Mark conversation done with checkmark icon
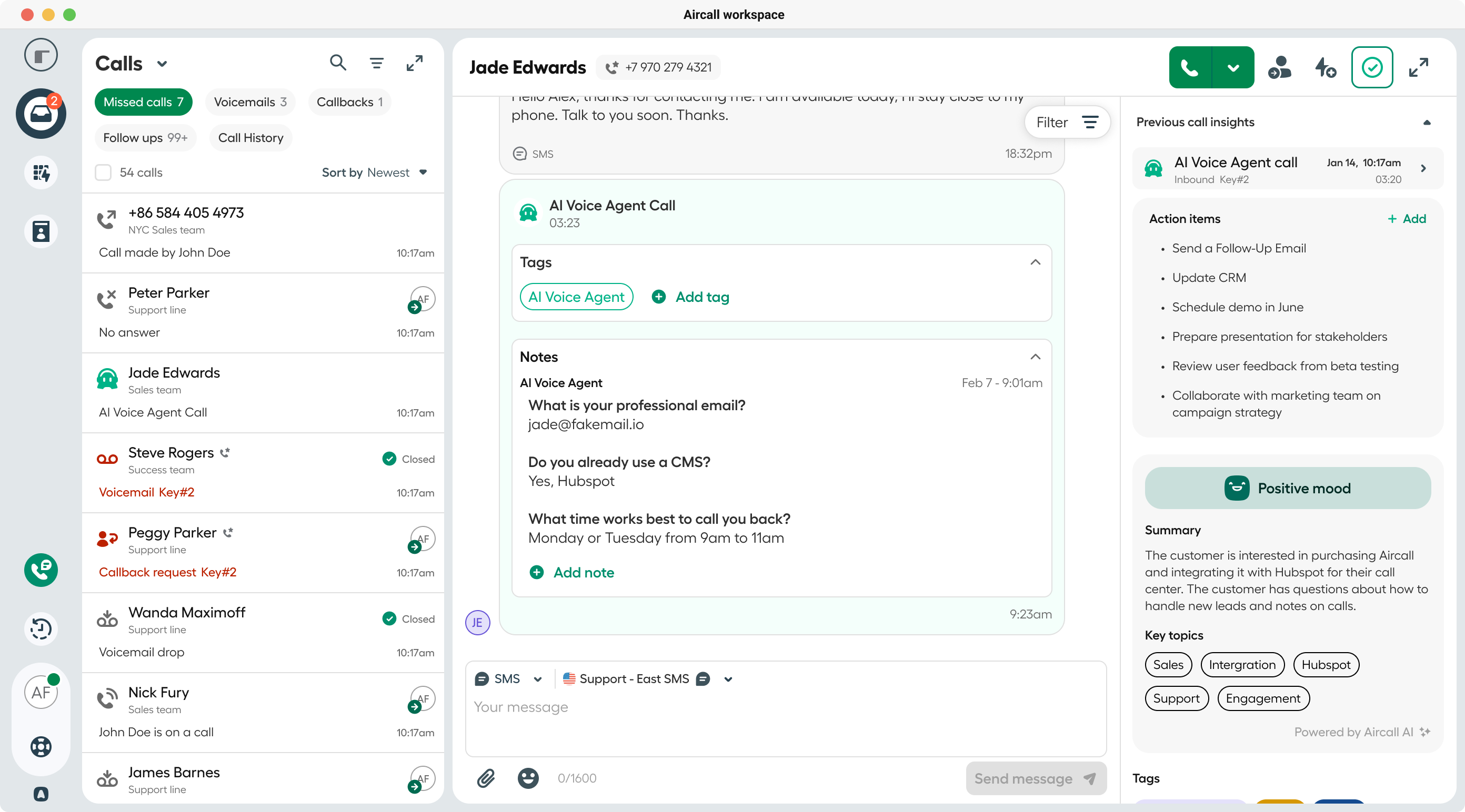This screenshot has width=1465, height=812. 1372,68
